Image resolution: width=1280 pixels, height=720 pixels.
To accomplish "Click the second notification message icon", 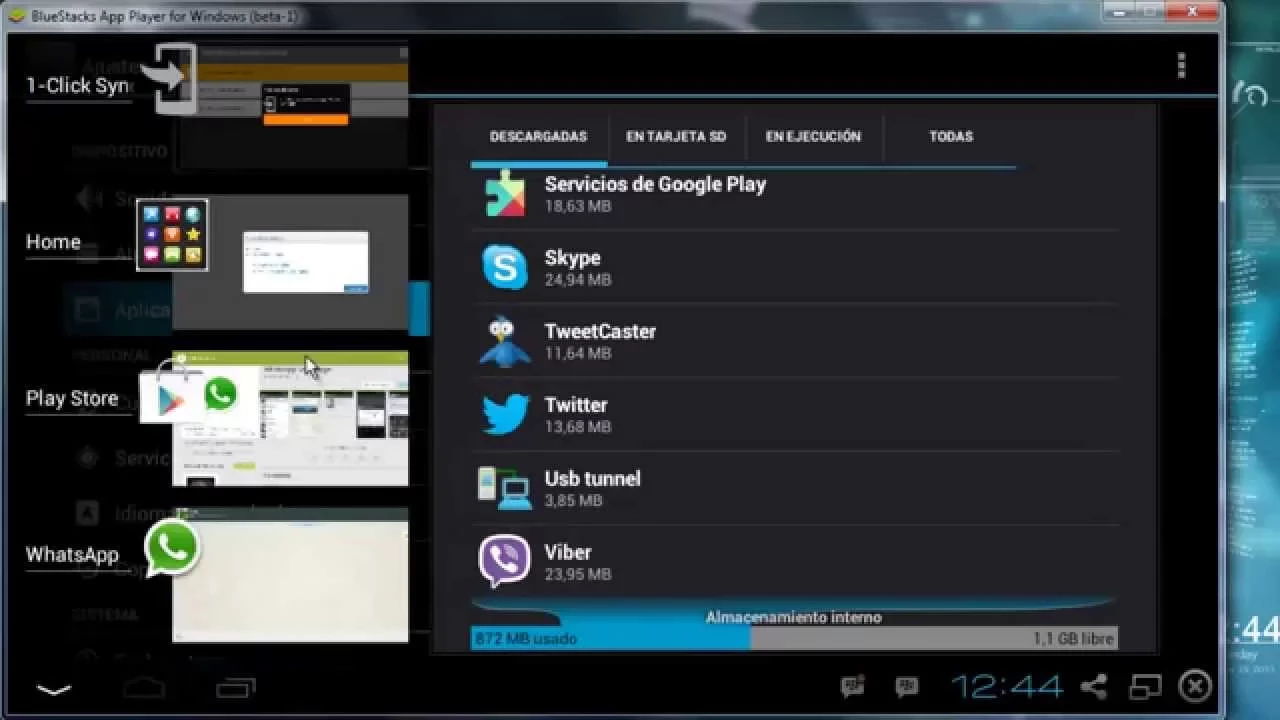I will [907, 686].
